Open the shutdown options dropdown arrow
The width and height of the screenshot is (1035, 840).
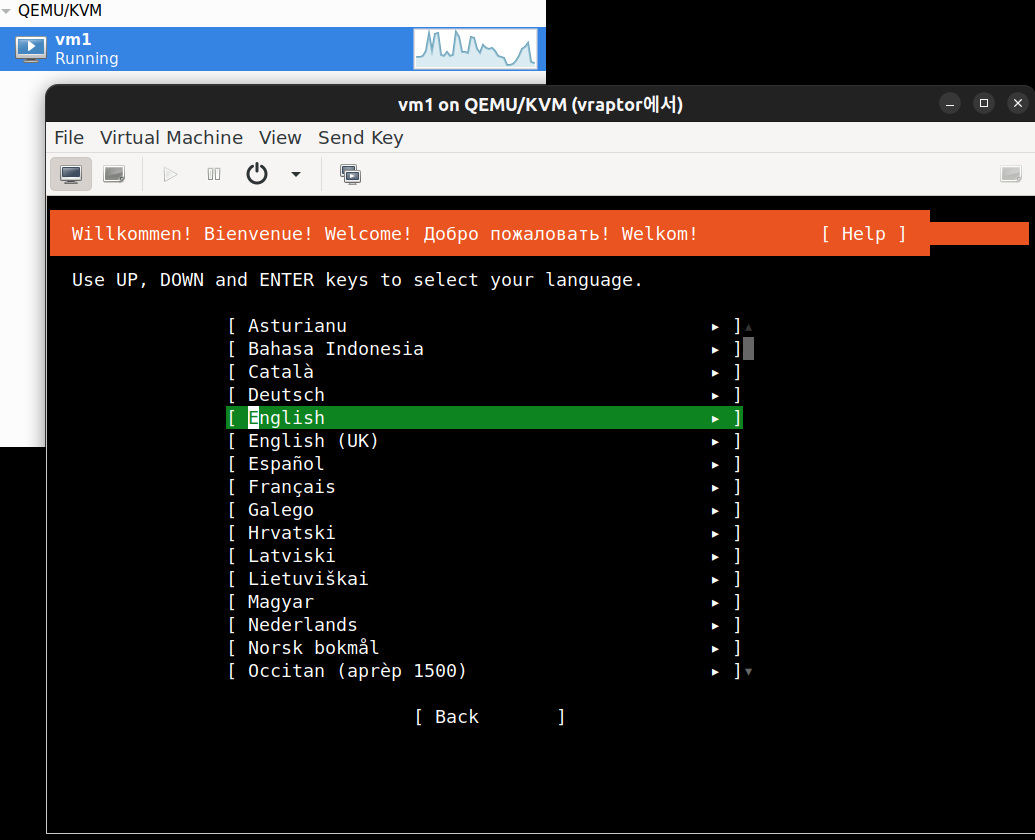click(296, 174)
